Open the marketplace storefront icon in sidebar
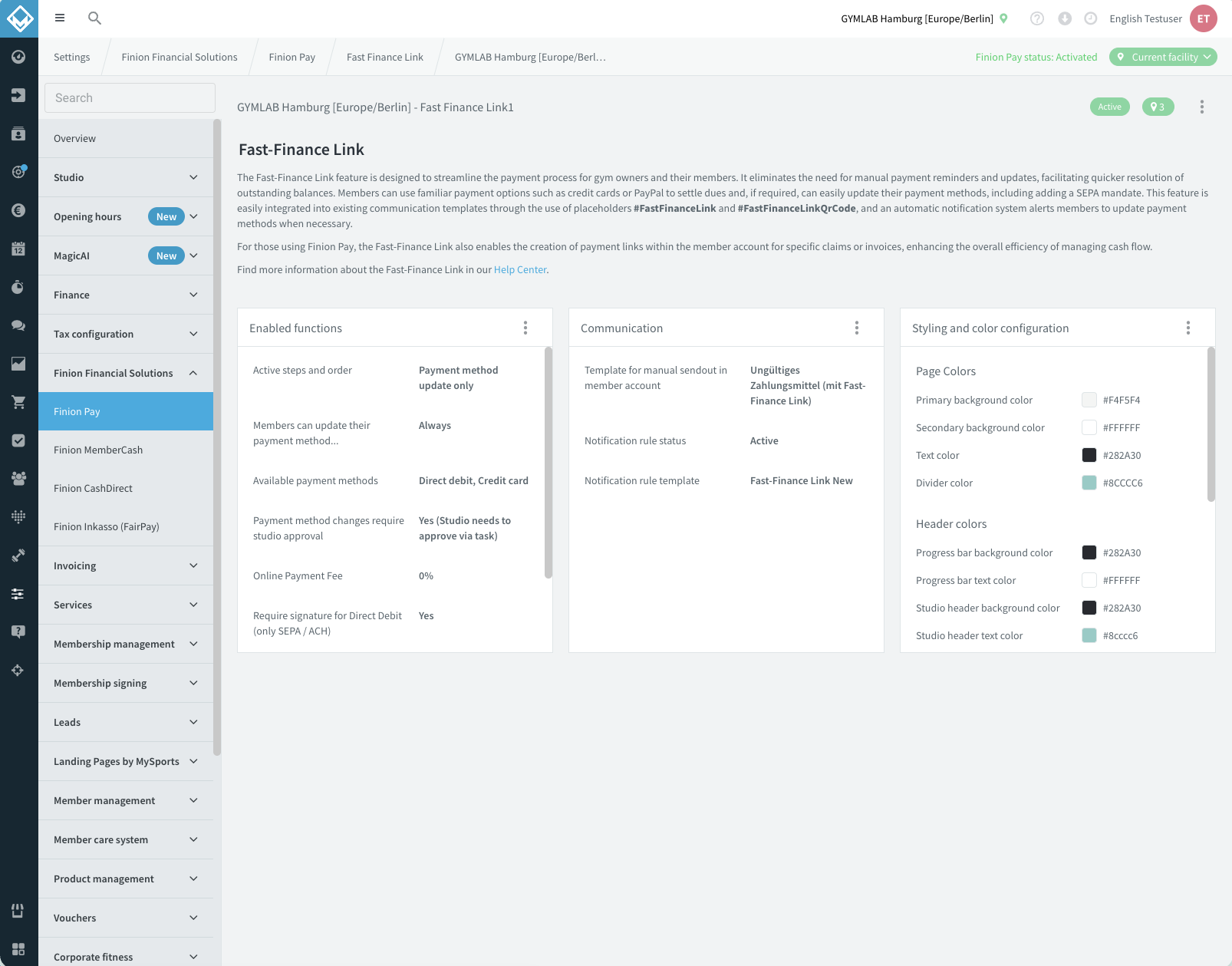 pyautogui.click(x=18, y=911)
